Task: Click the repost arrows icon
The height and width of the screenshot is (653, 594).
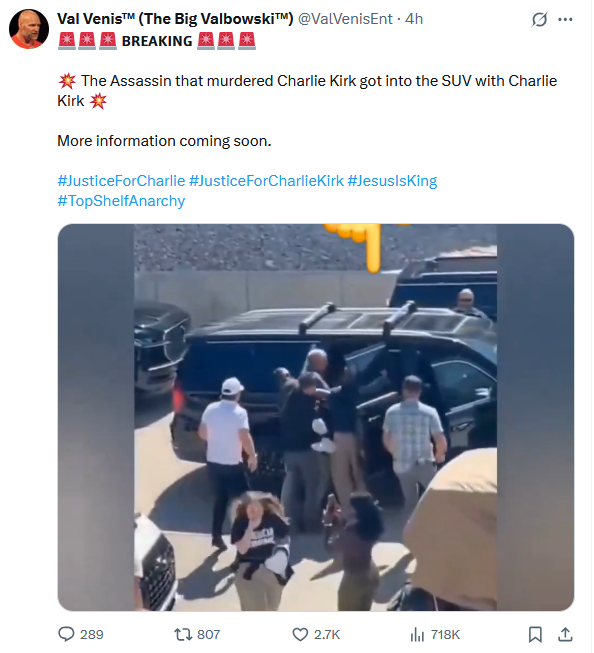Action: click(182, 635)
